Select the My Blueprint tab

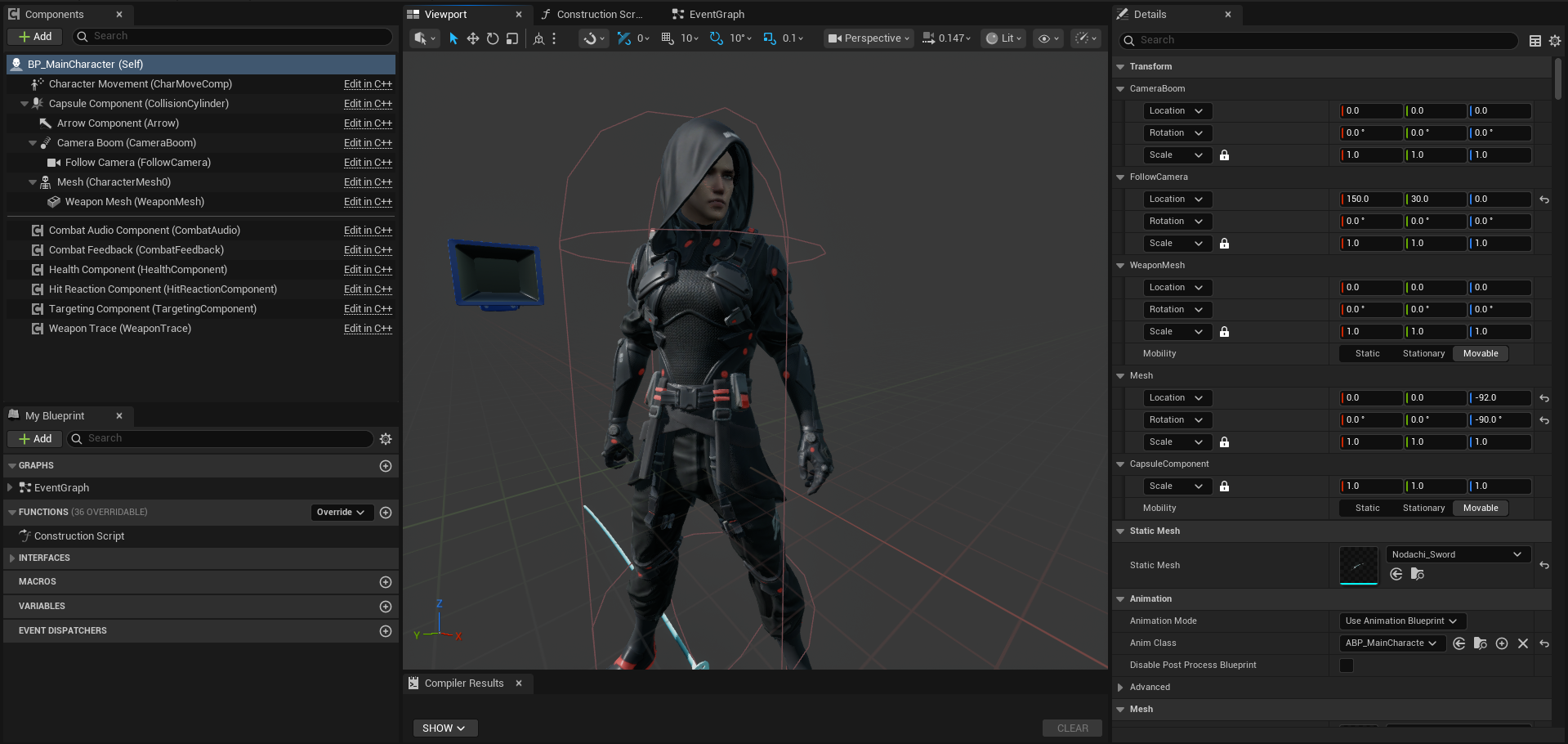click(x=67, y=416)
